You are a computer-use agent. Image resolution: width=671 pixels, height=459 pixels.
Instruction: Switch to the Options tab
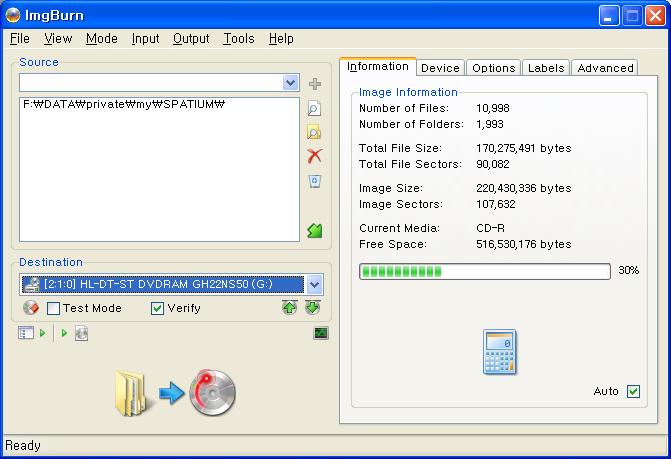(493, 68)
